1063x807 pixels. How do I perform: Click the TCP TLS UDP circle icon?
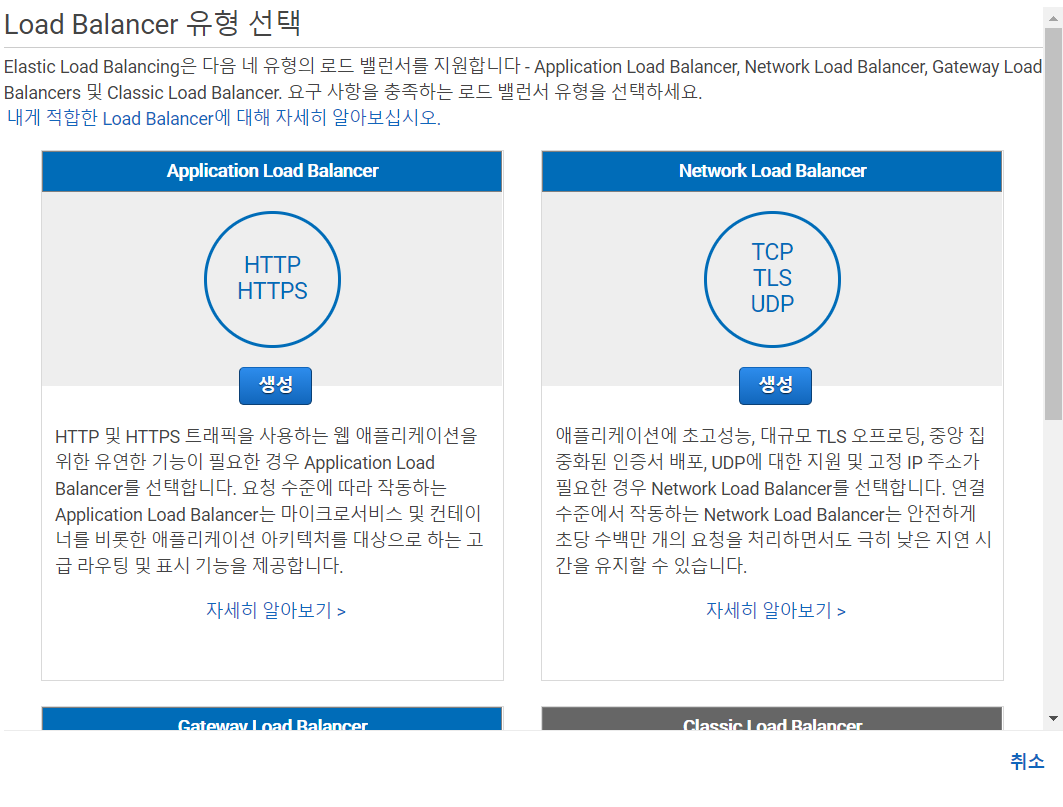point(772,279)
